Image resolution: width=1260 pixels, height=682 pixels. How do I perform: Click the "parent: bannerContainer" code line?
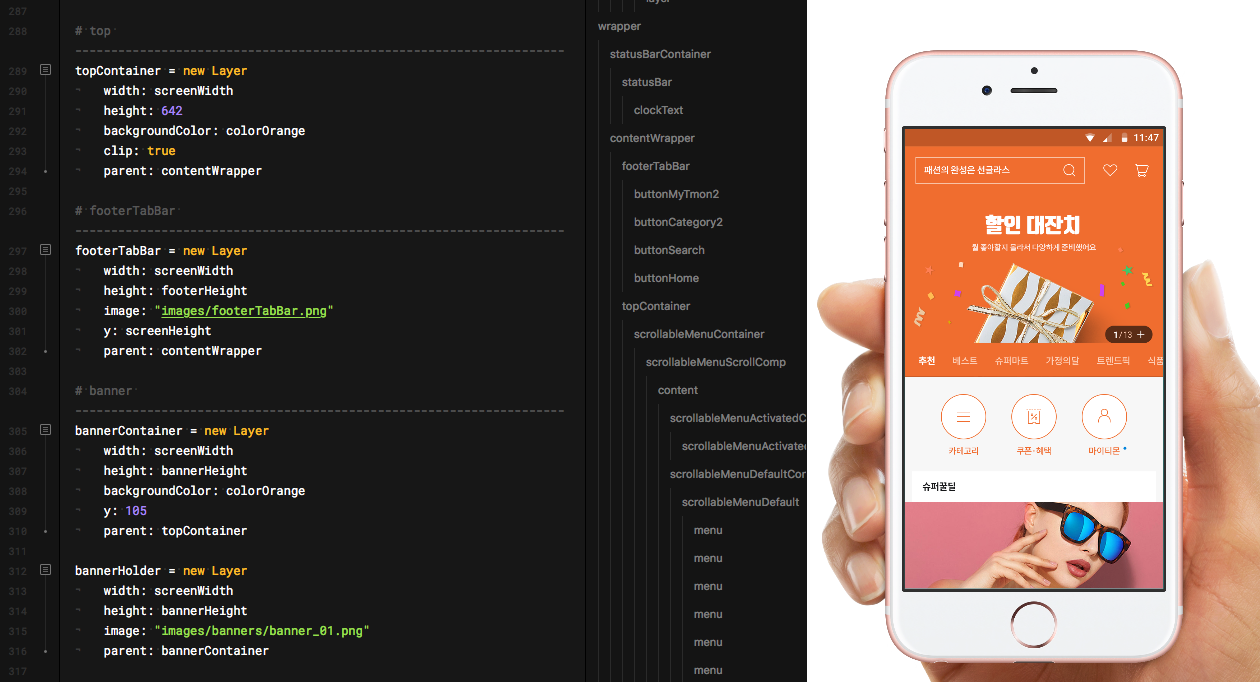tap(186, 651)
